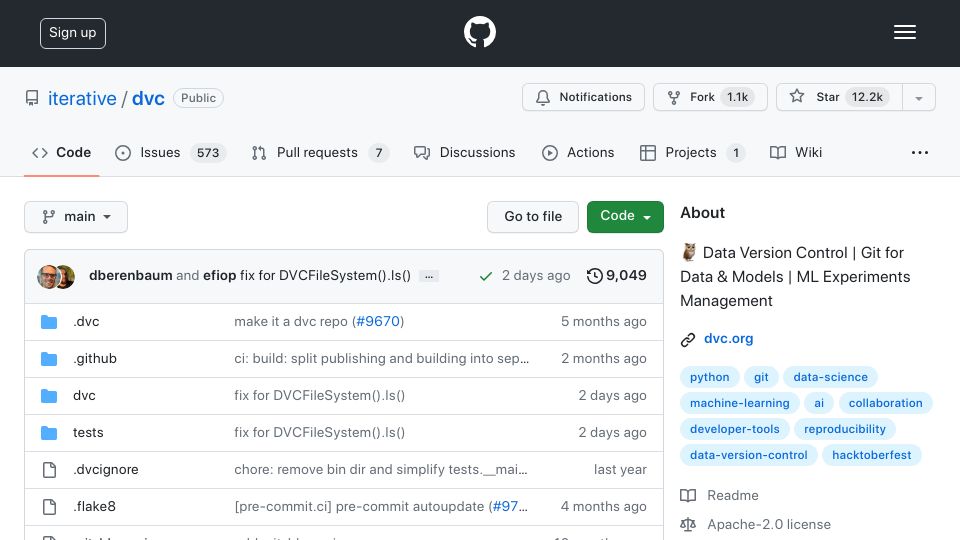Open the iterative owner link

(x=82, y=99)
